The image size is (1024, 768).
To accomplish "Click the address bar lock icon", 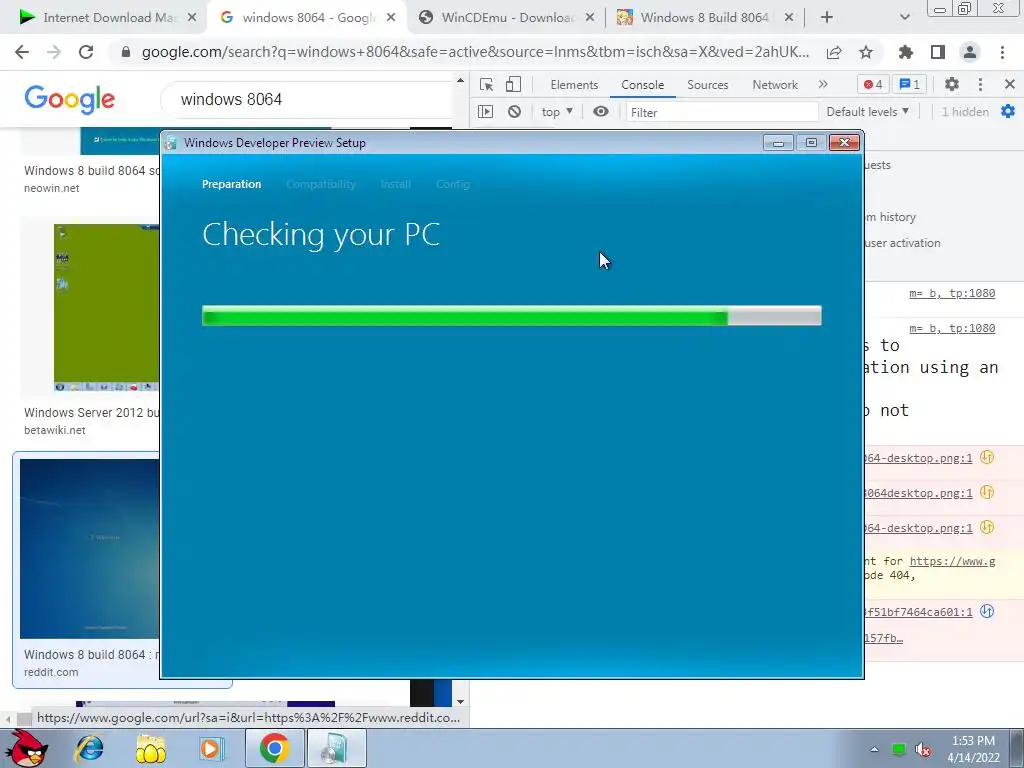I will 126,52.
